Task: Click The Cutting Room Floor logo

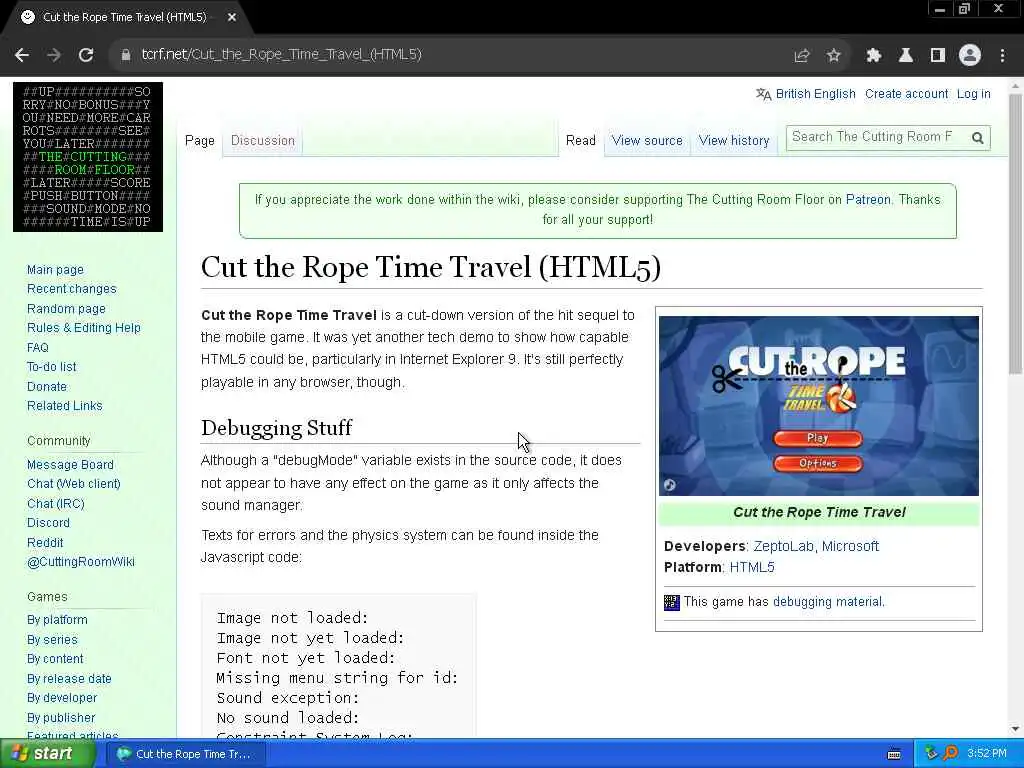Action: 88,157
